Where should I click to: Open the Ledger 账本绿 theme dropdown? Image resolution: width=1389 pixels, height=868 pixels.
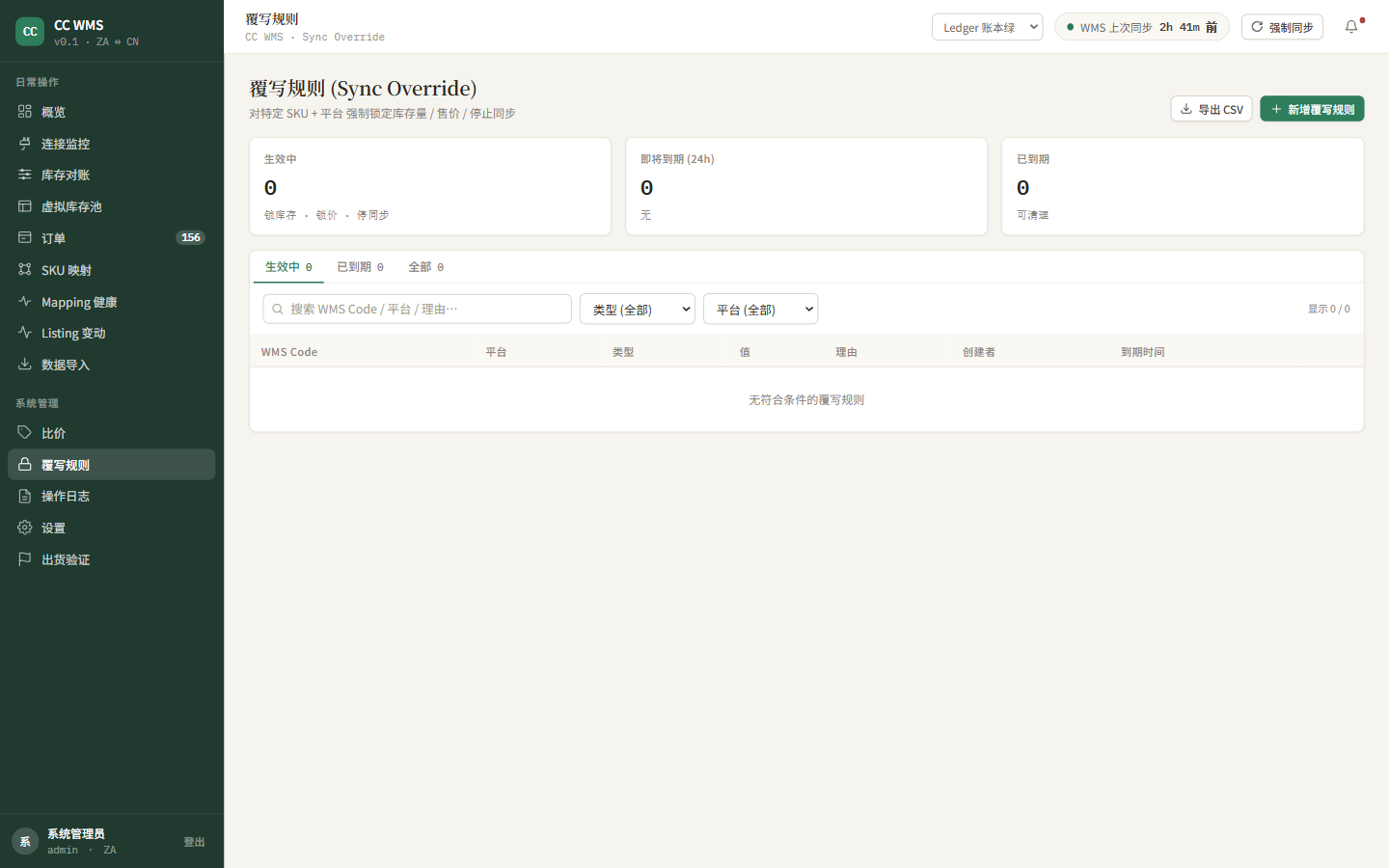[987, 27]
